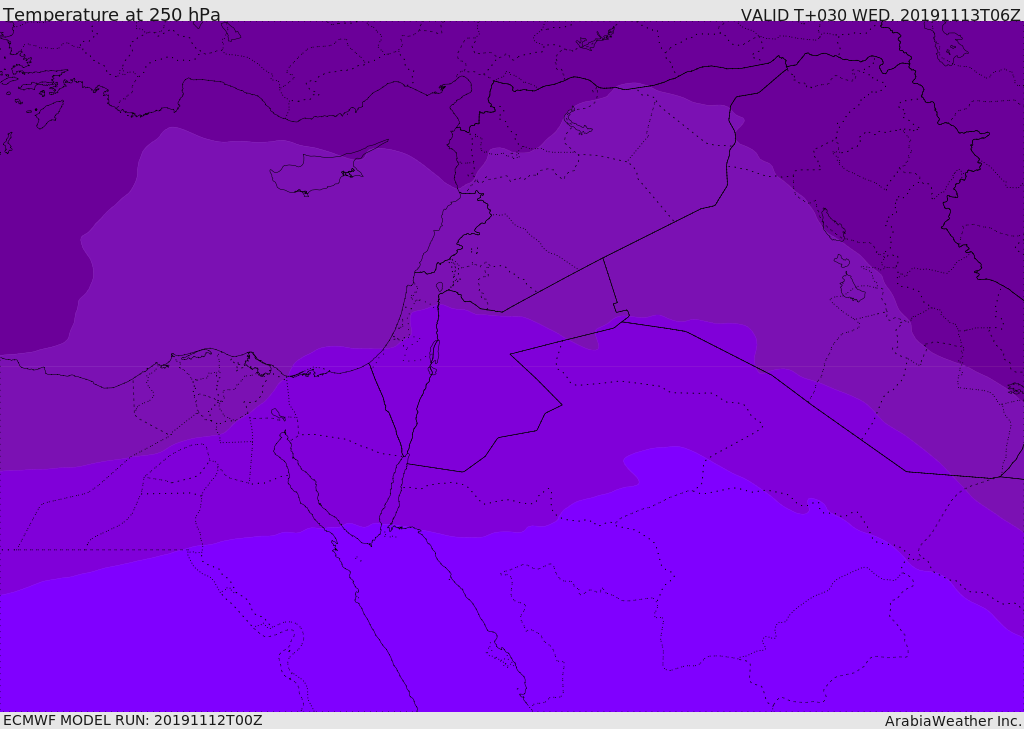Select the island of Cyprus

coord(315,177)
